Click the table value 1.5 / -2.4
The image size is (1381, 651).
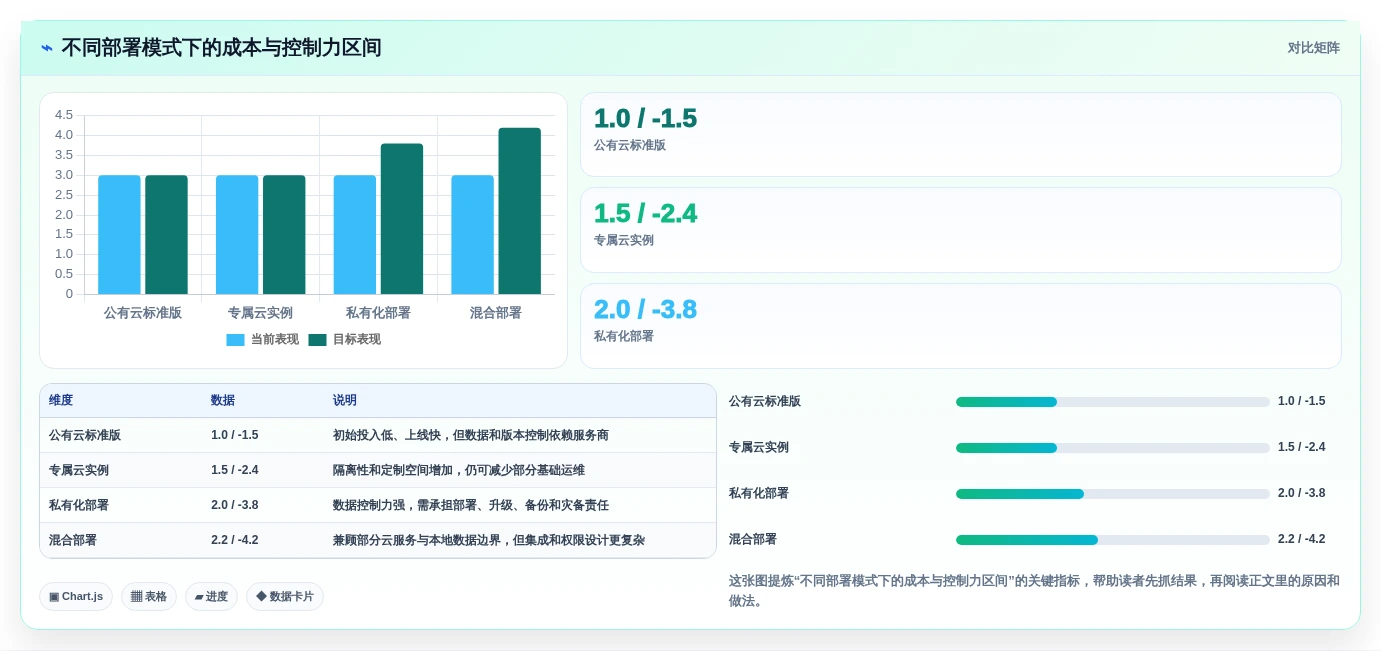tap(235, 470)
